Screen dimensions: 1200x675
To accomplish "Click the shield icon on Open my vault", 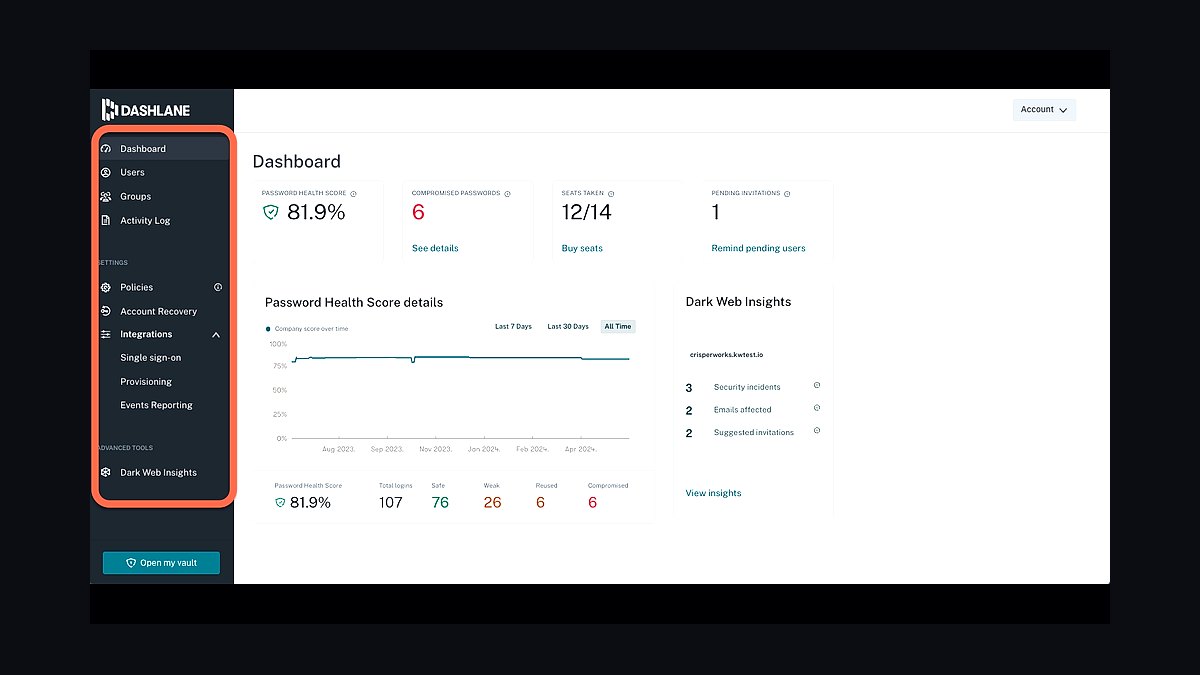I will [131, 563].
